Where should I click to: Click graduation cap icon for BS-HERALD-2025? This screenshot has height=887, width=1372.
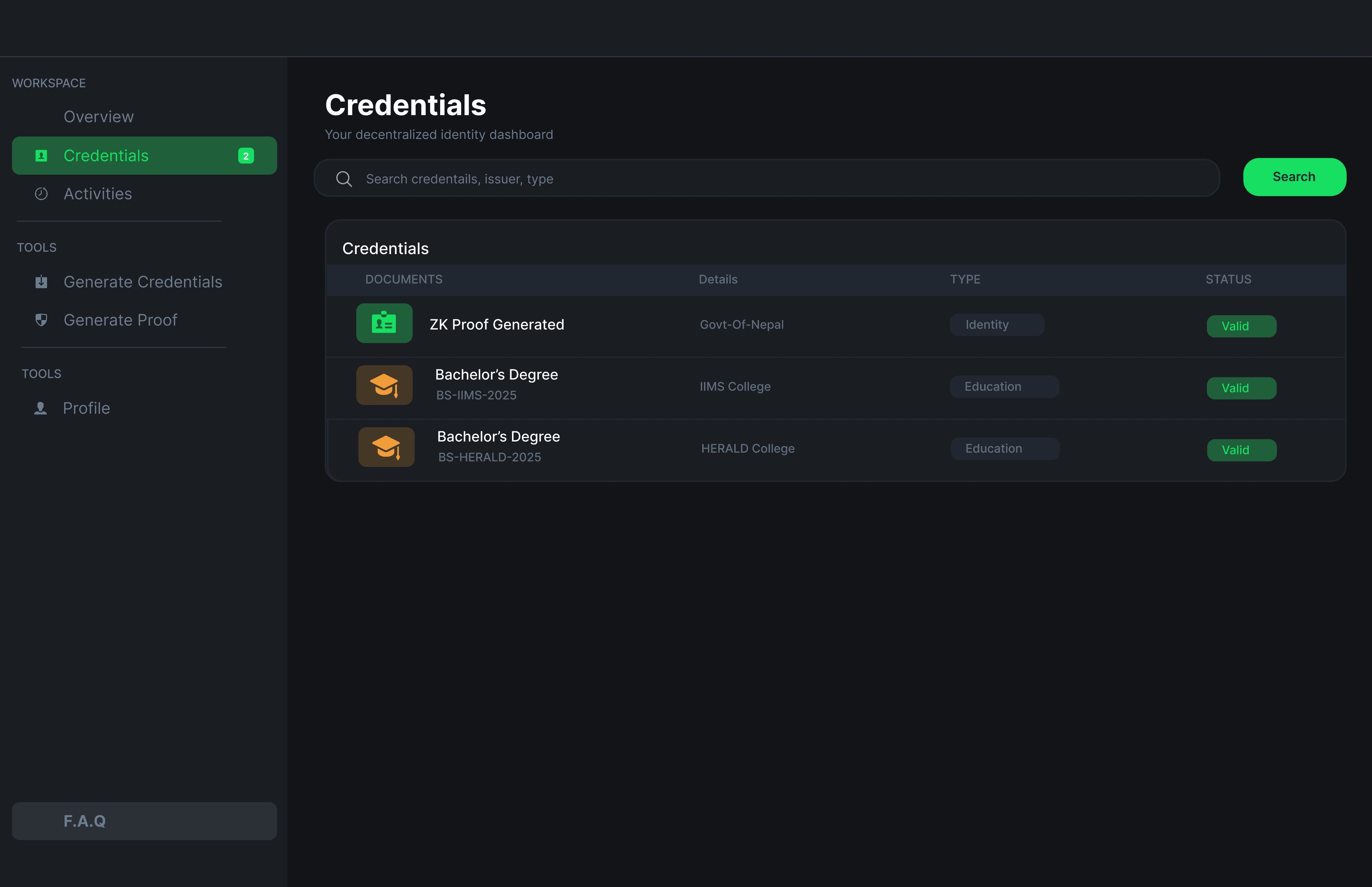[x=386, y=446]
